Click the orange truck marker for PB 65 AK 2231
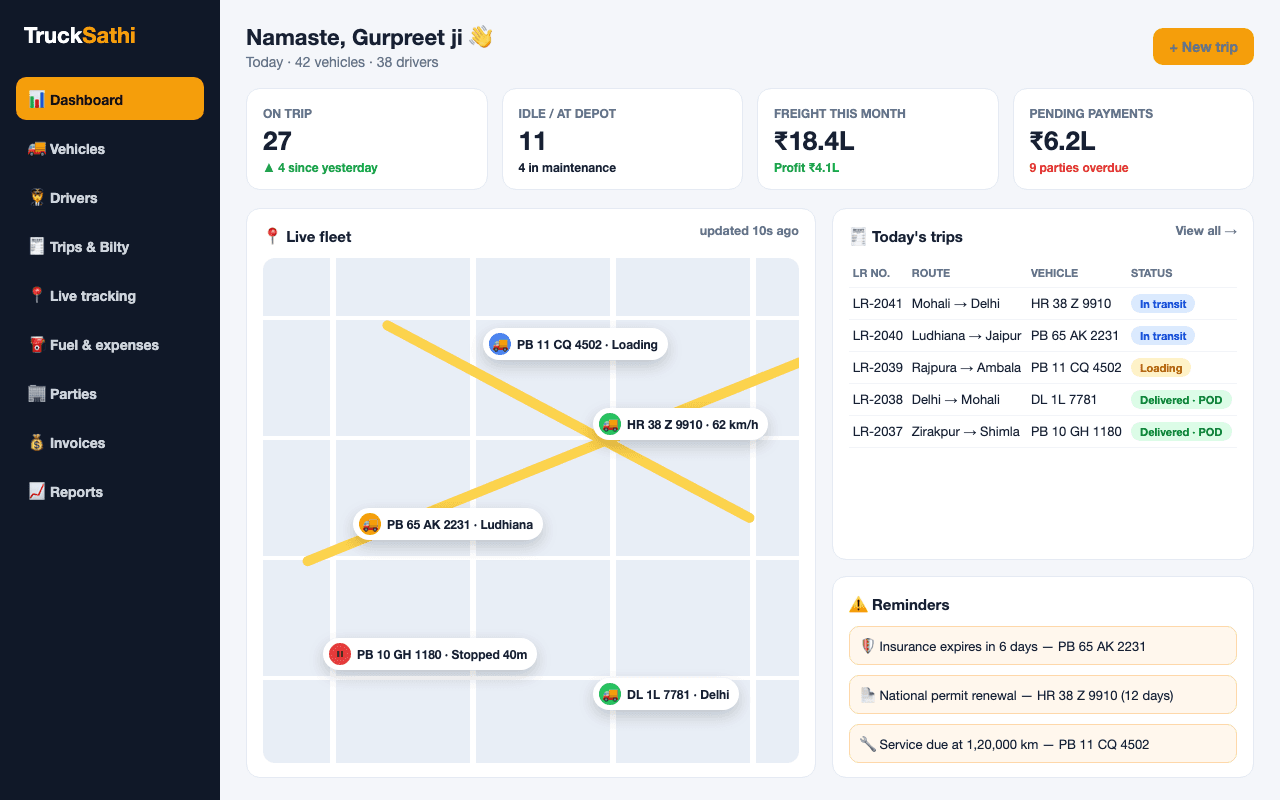 370,524
